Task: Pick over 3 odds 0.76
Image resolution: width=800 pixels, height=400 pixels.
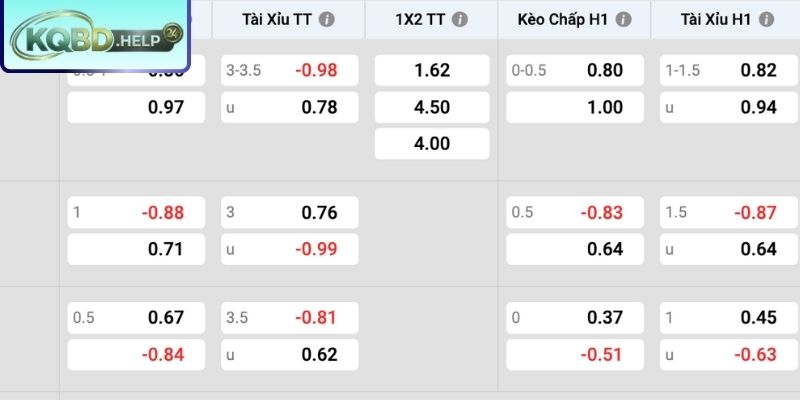Action: (290, 212)
